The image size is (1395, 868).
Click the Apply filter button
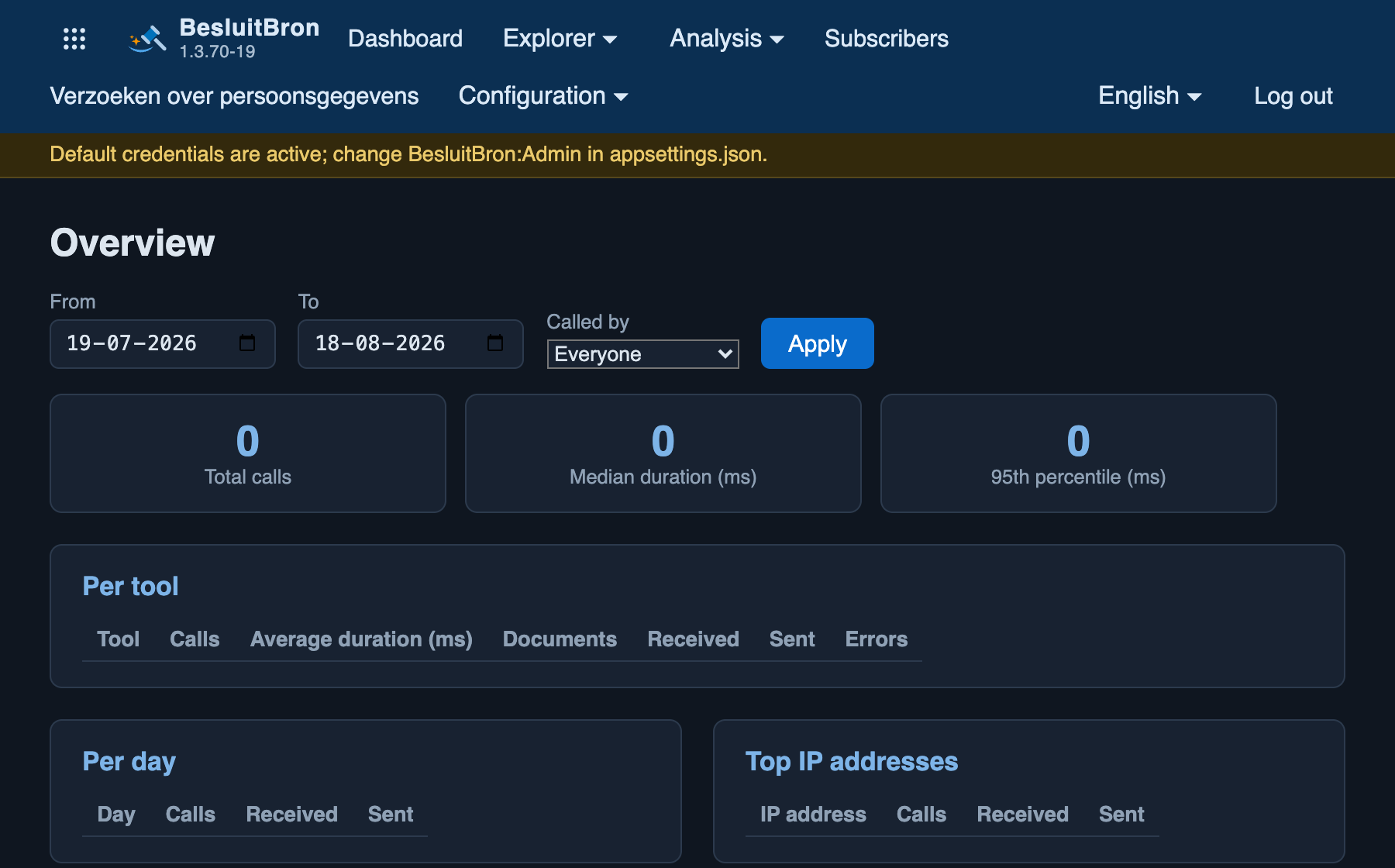click(x=818, y=343)
